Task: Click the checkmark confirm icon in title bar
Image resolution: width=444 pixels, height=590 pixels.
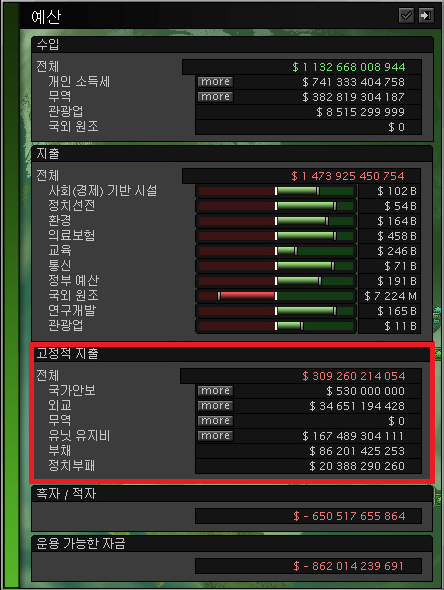Action: (406, 15)
